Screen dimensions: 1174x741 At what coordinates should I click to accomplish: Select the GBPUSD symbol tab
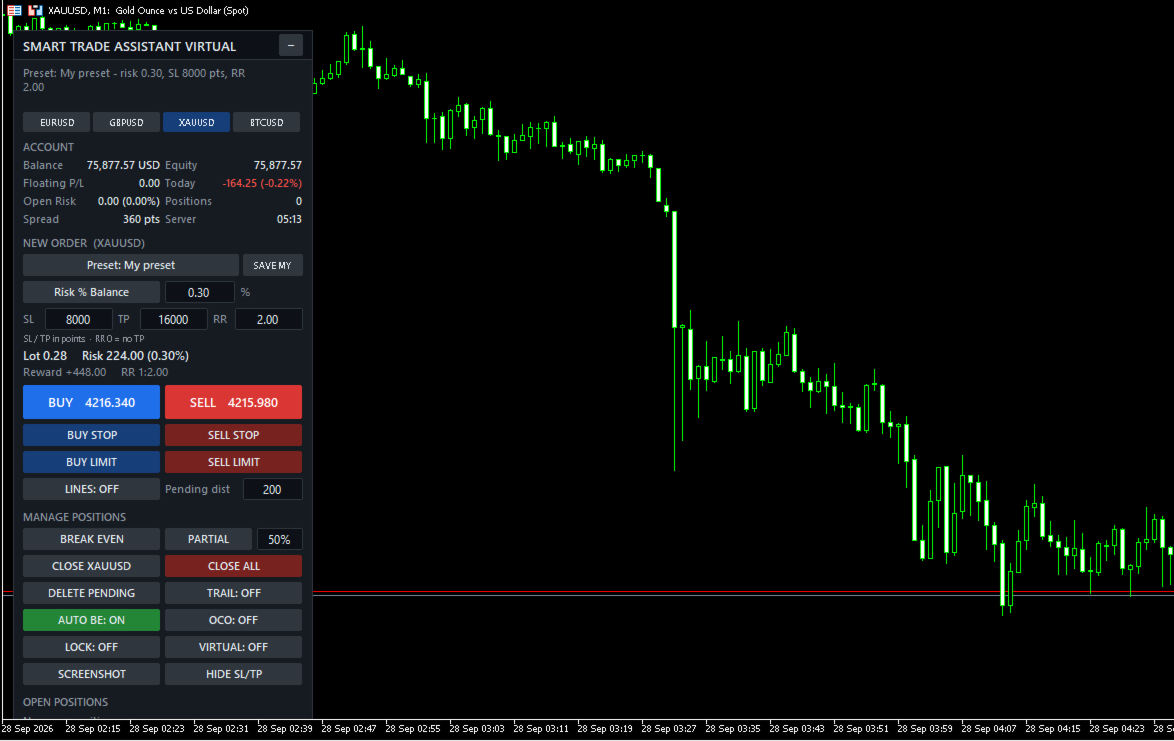(x=127, y=122)
